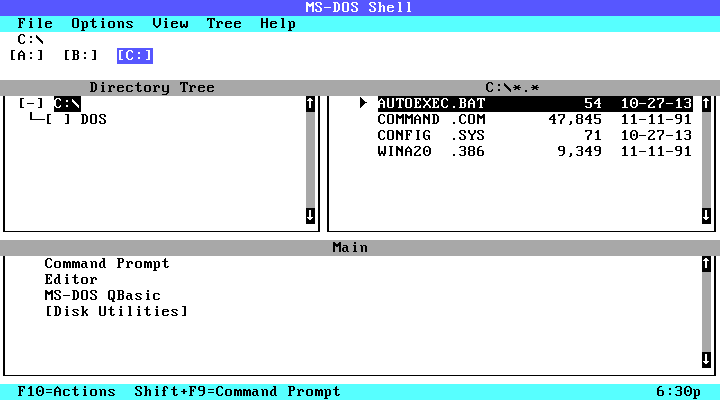
Task: Click the C:\*.* file list title bar
Action: tap(512, 87)
